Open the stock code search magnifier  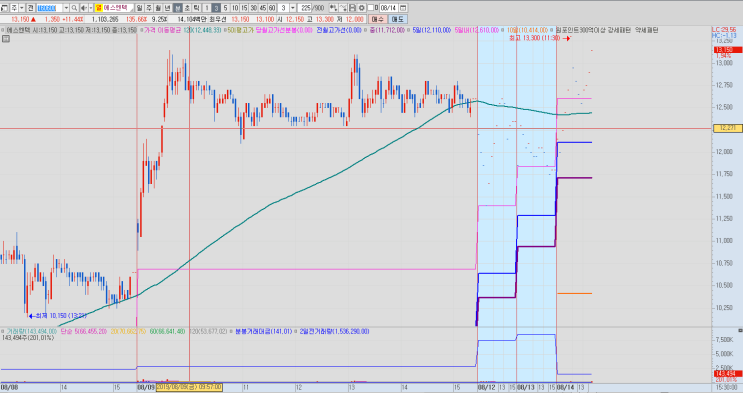[74, 8]
